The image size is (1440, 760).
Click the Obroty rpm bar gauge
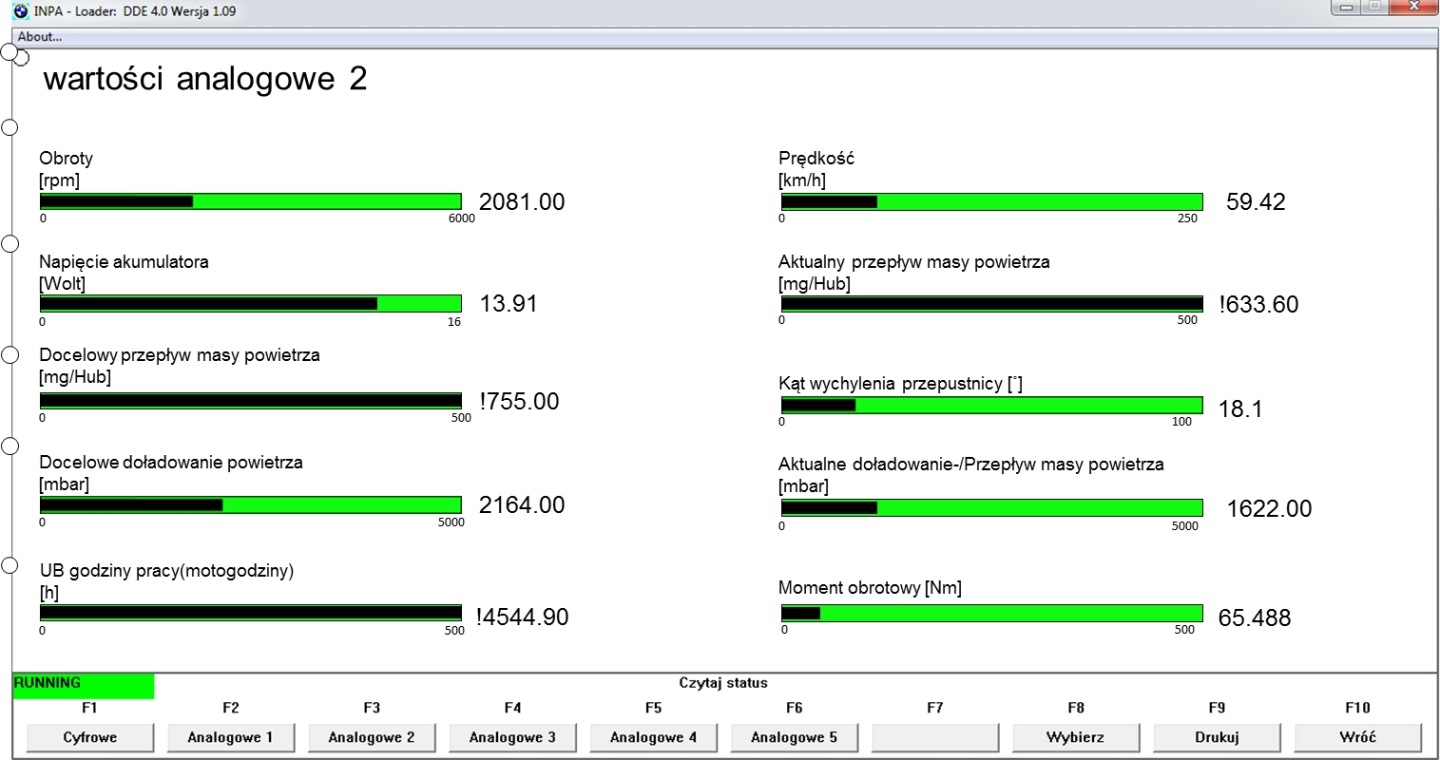pyautogui.click(x=251, y=201)
